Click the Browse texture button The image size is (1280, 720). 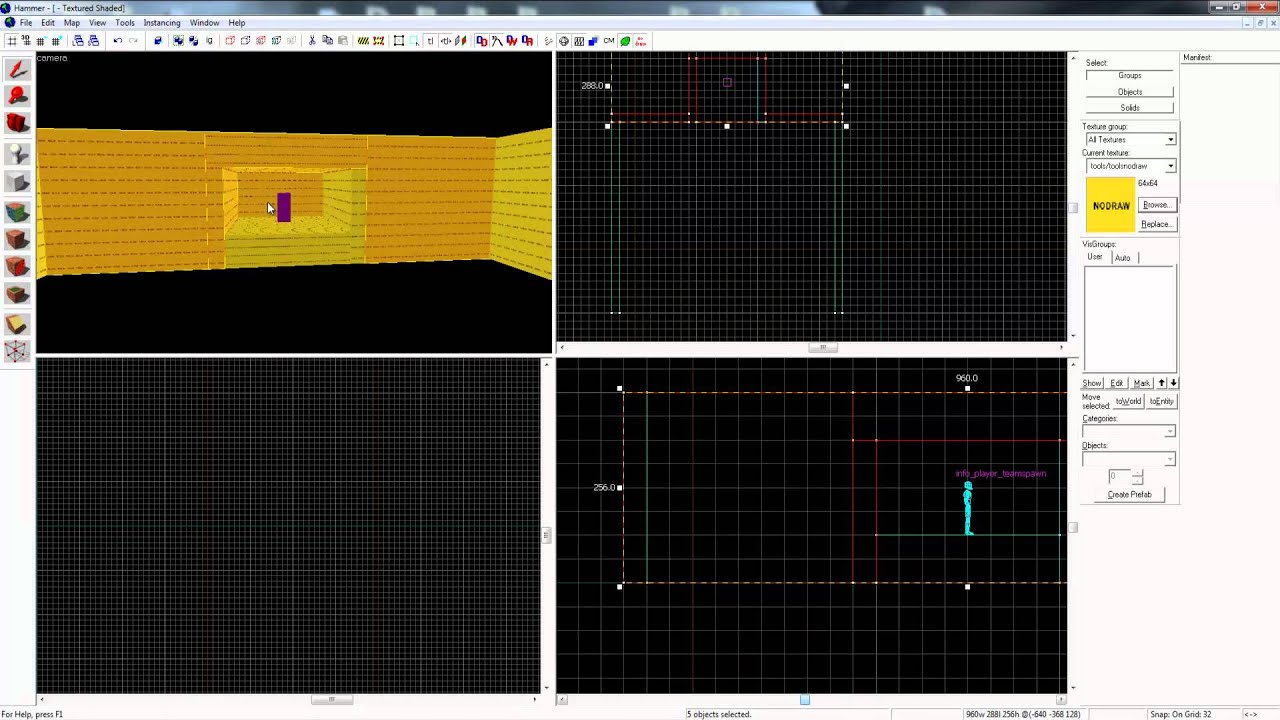(x=1157, y=205)
